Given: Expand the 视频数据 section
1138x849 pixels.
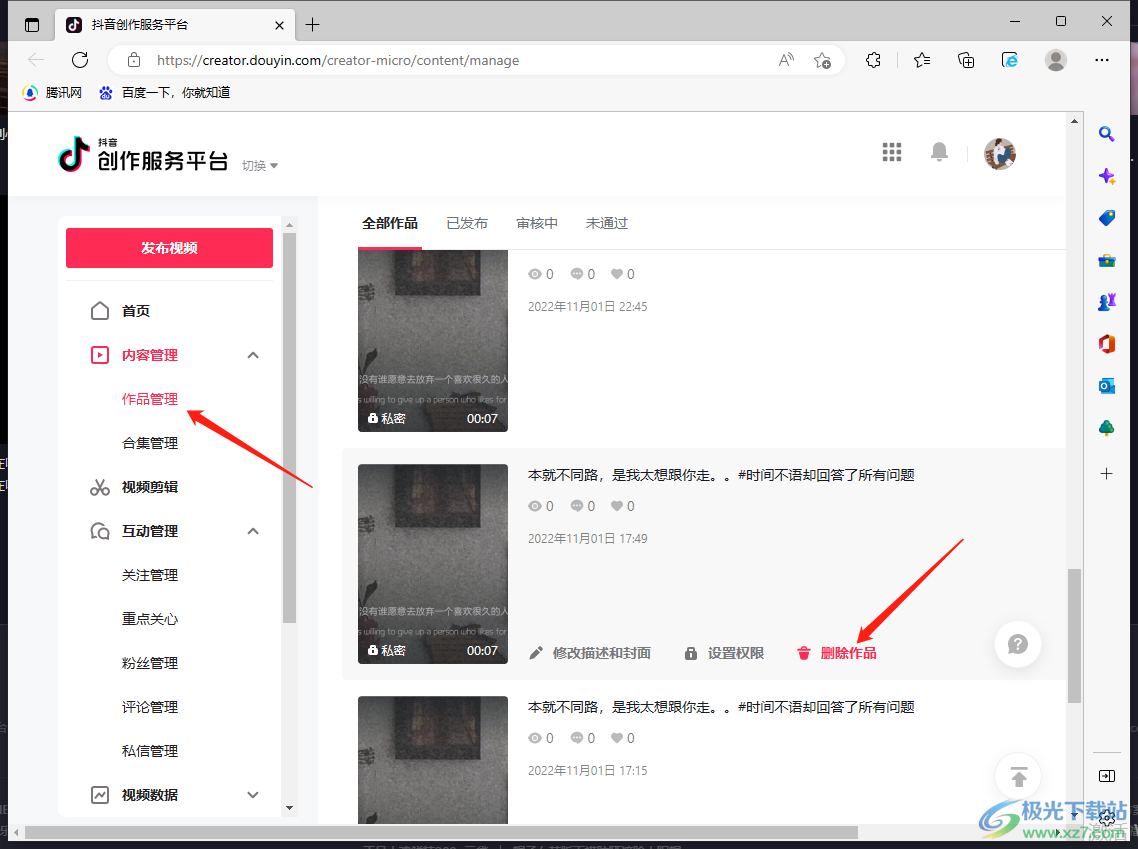Looking at the screenshot, I should pos(253,795).
